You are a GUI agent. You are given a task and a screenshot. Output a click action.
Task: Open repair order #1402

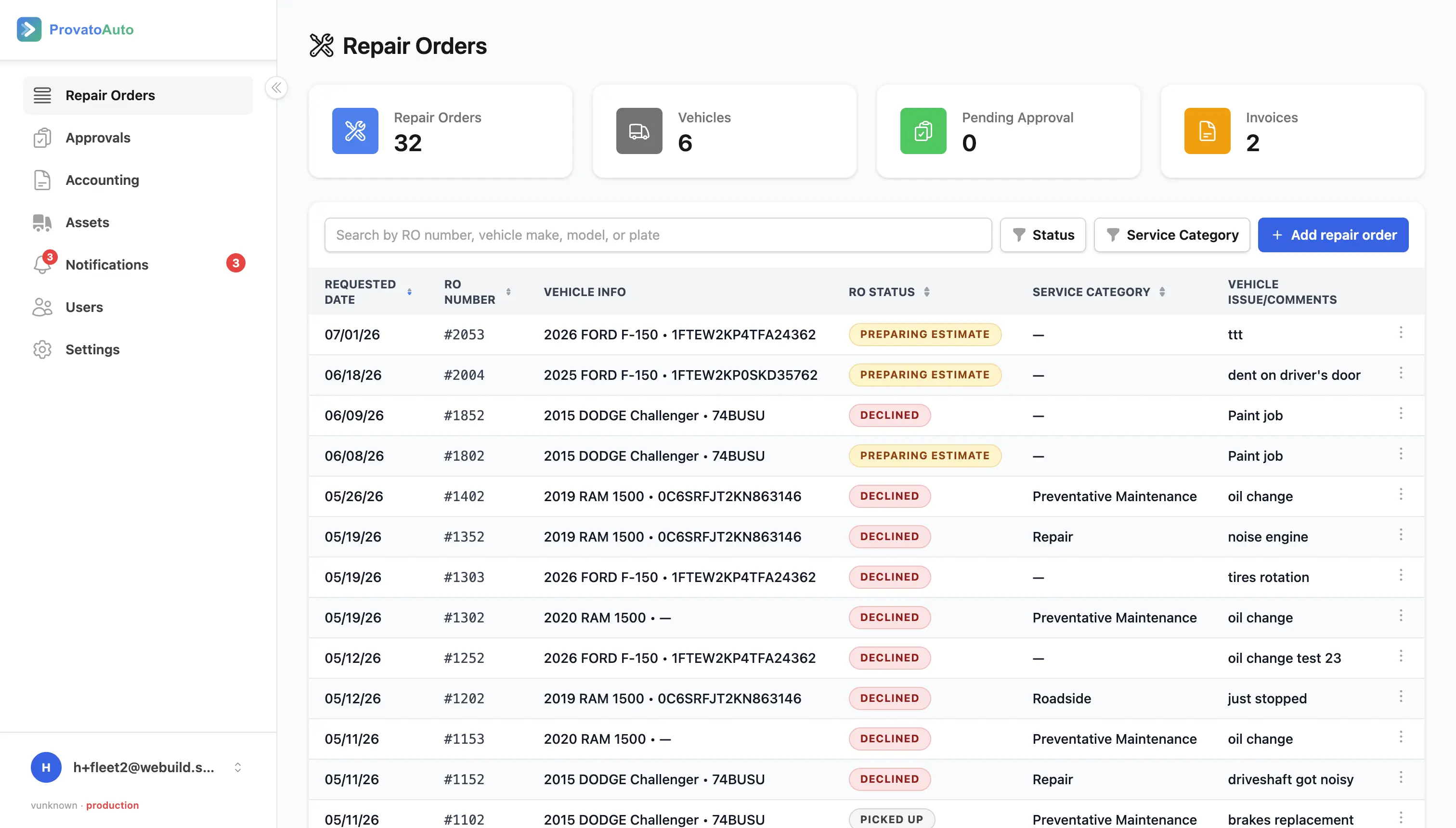(x=464, y=496)
